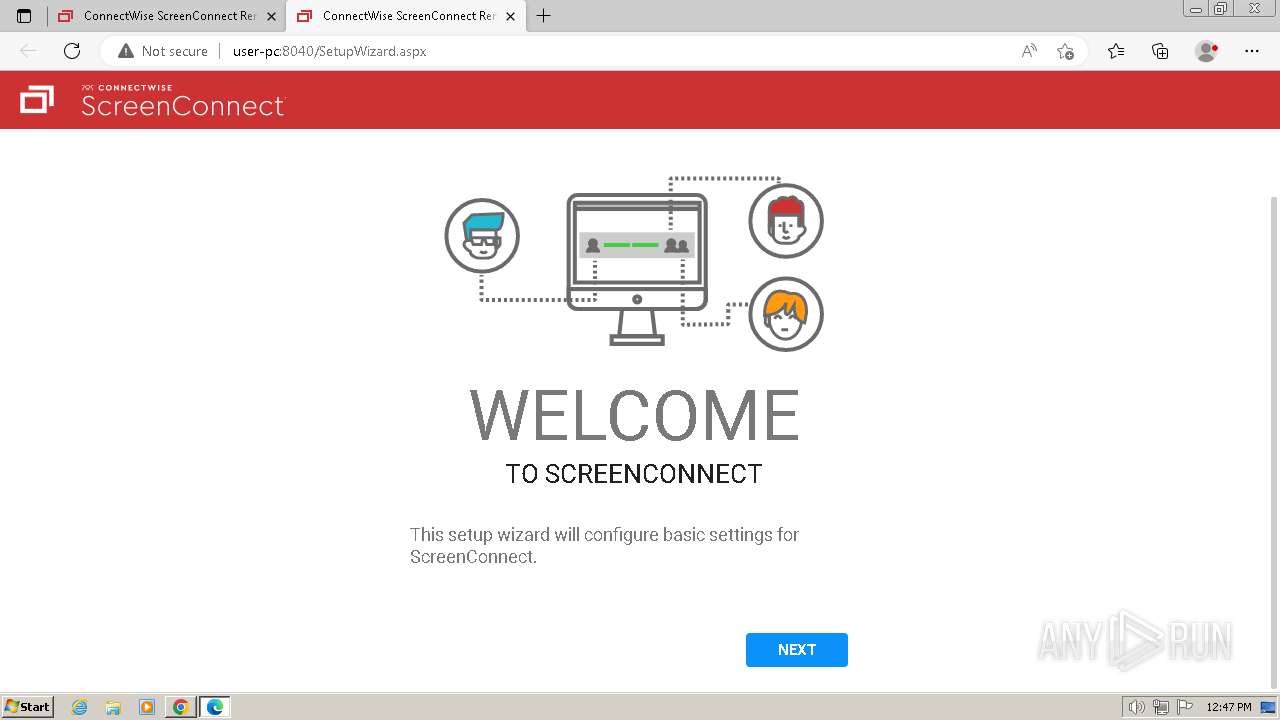Click the ScreenConnect logo in red header

(152, 100)
